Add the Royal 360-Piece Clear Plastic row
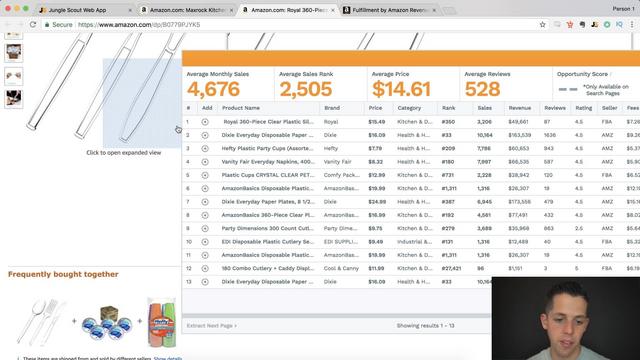The width and height of the screenshot is (640, 360). point(205,122)
